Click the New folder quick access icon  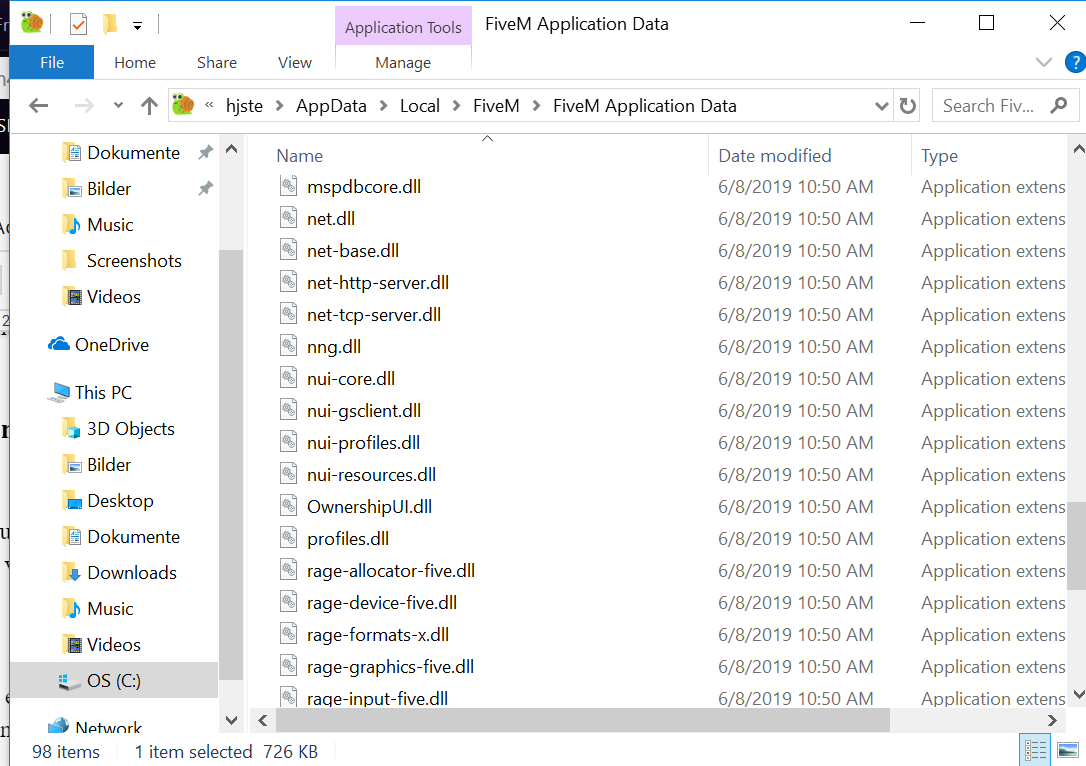[109, 24]
